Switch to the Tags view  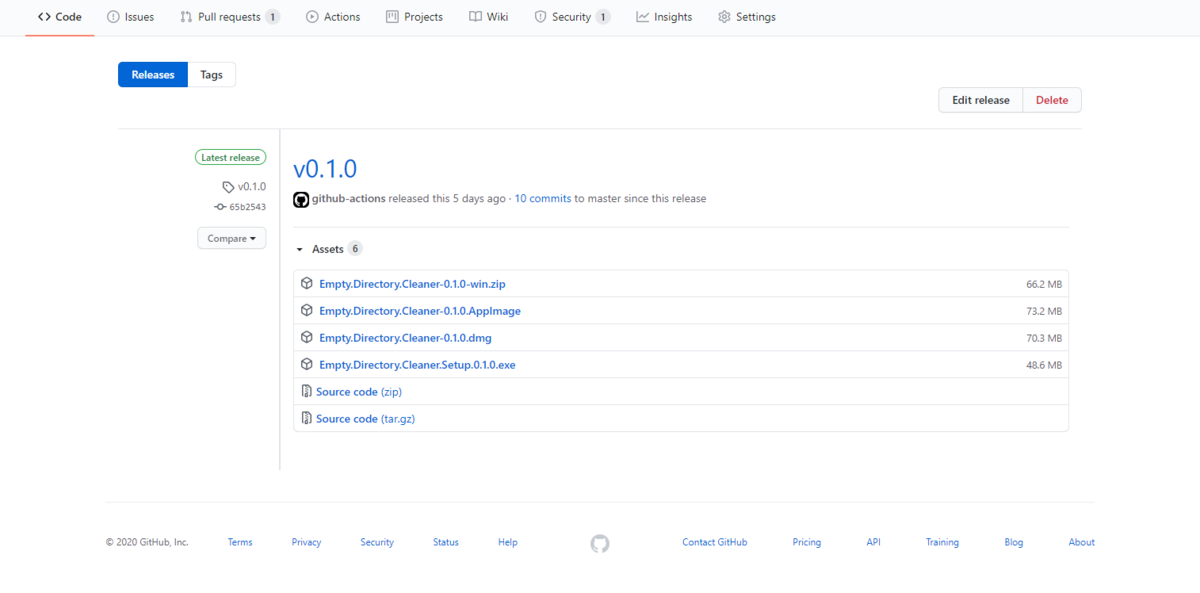(212, 75)
